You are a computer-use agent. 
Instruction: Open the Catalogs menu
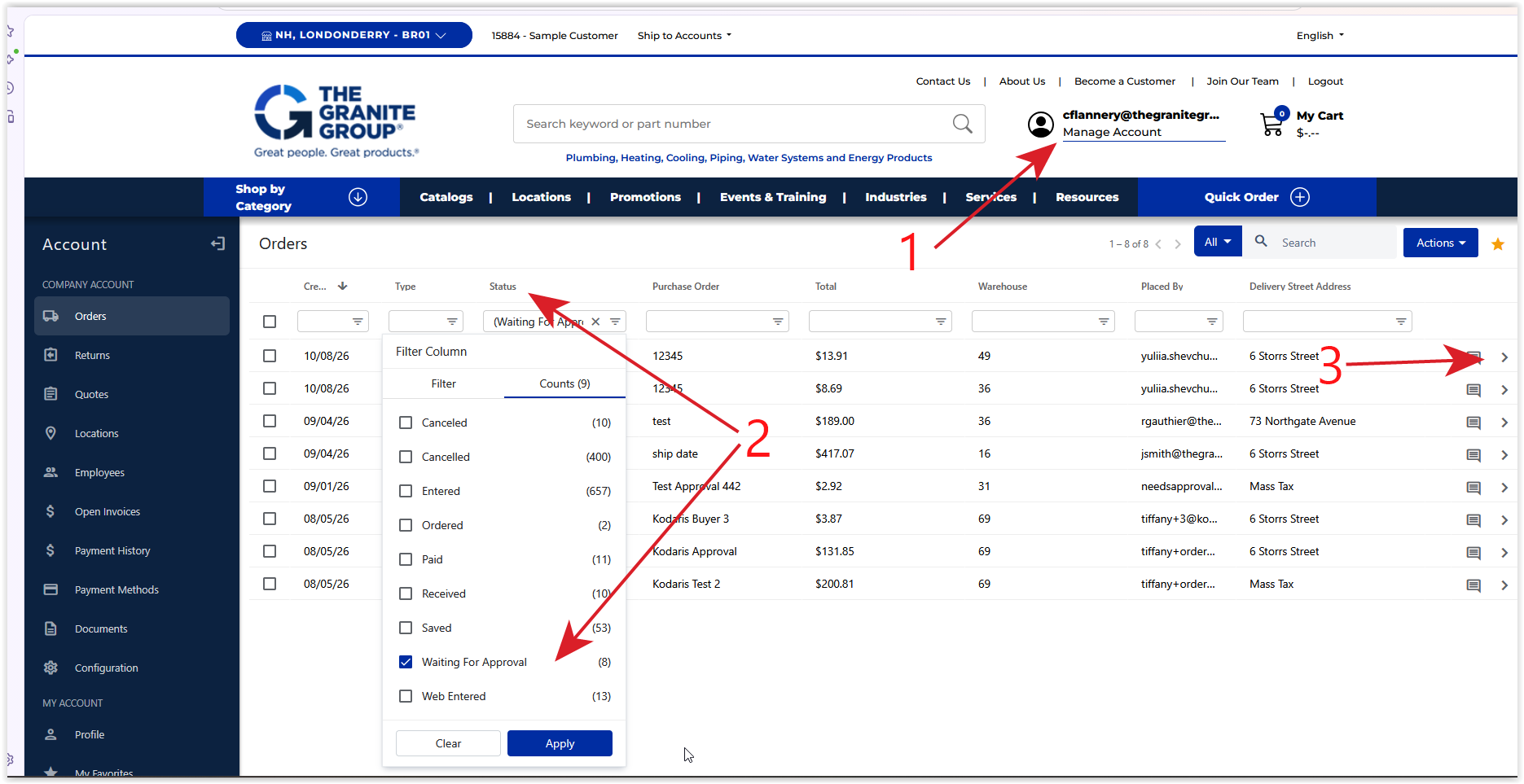[x=446, y=197]
